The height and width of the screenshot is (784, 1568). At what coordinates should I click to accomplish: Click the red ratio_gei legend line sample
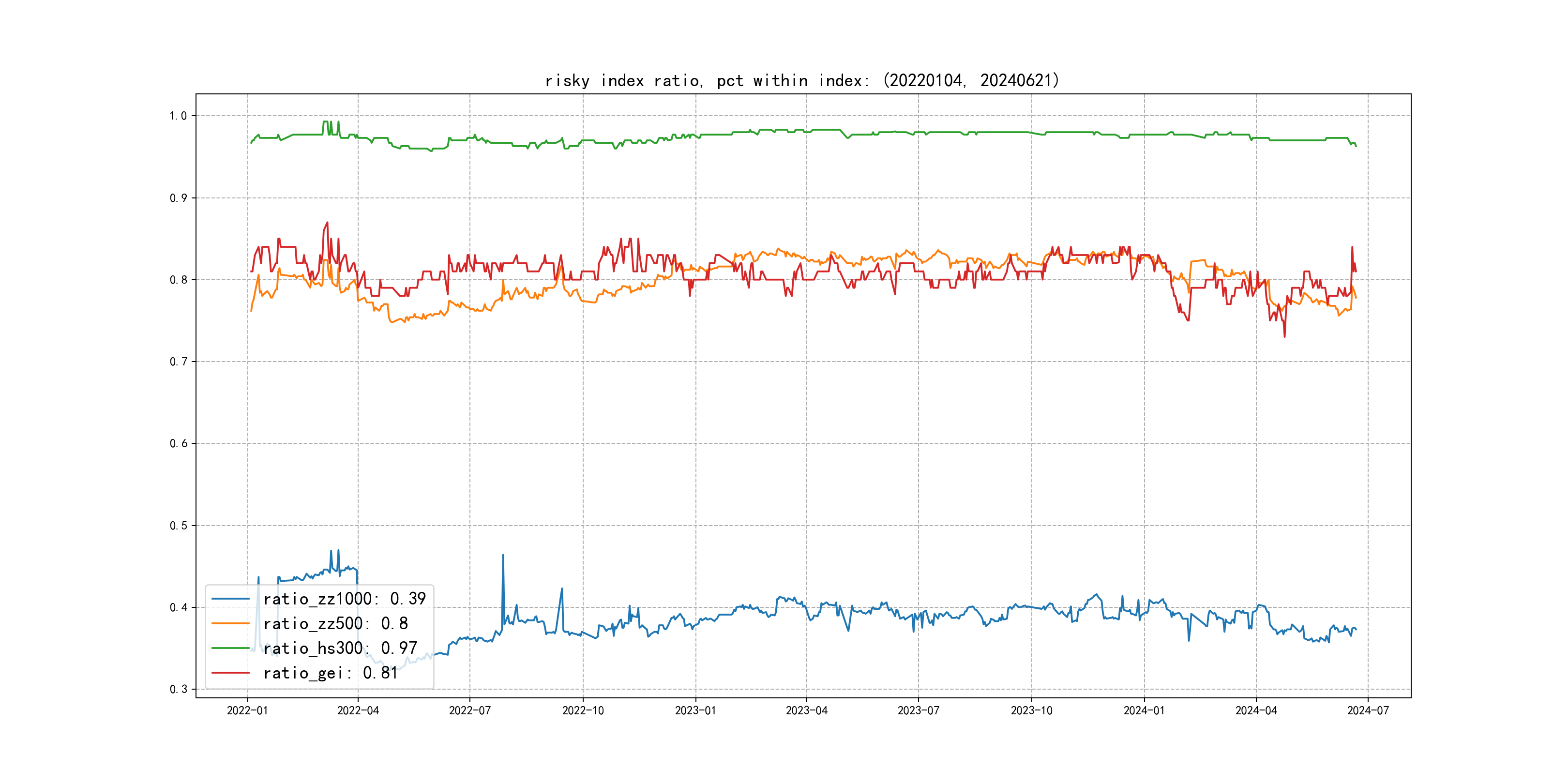230,673
